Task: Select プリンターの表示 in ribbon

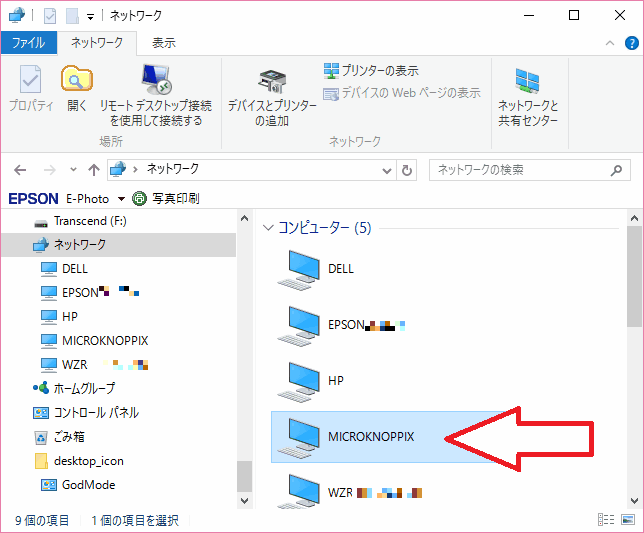Action: tap(371, 71)
